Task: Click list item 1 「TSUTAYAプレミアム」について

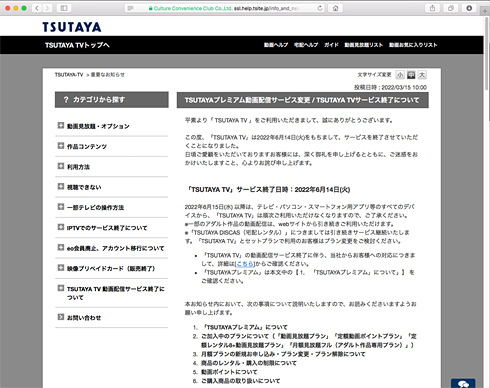Action: (244, 327)
